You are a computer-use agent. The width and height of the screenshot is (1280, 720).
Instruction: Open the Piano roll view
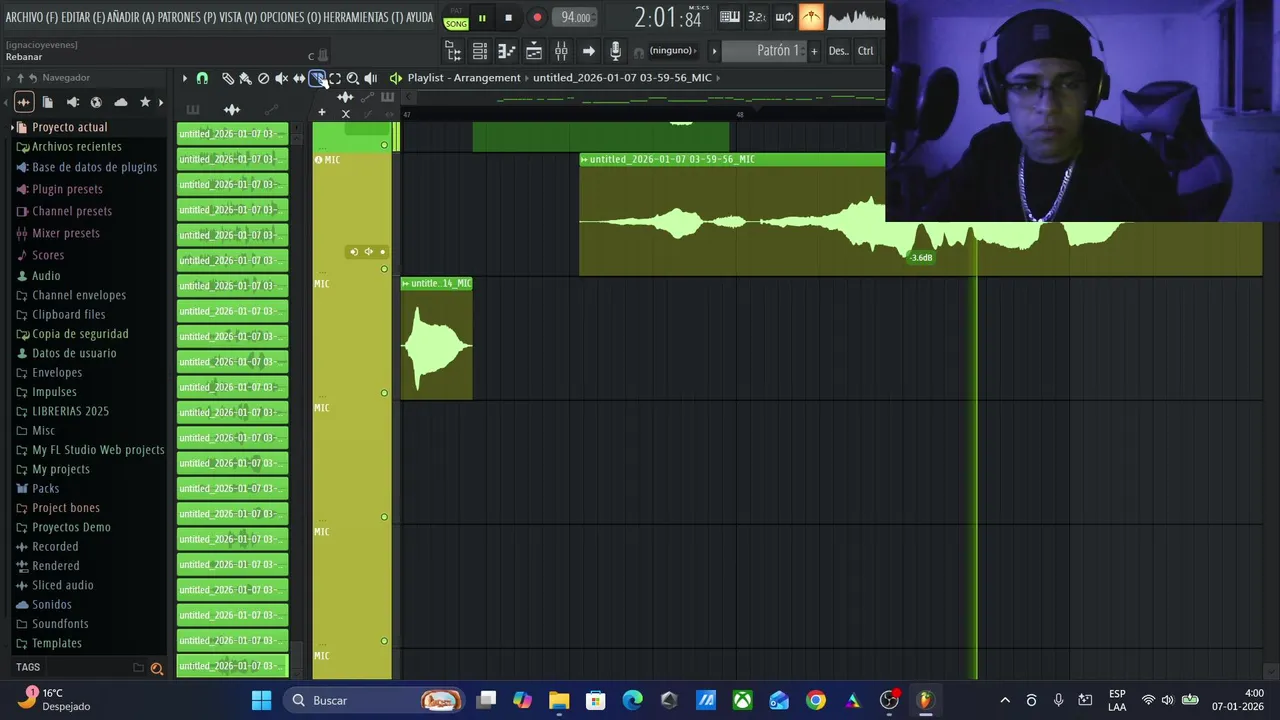tap(507, 51)
